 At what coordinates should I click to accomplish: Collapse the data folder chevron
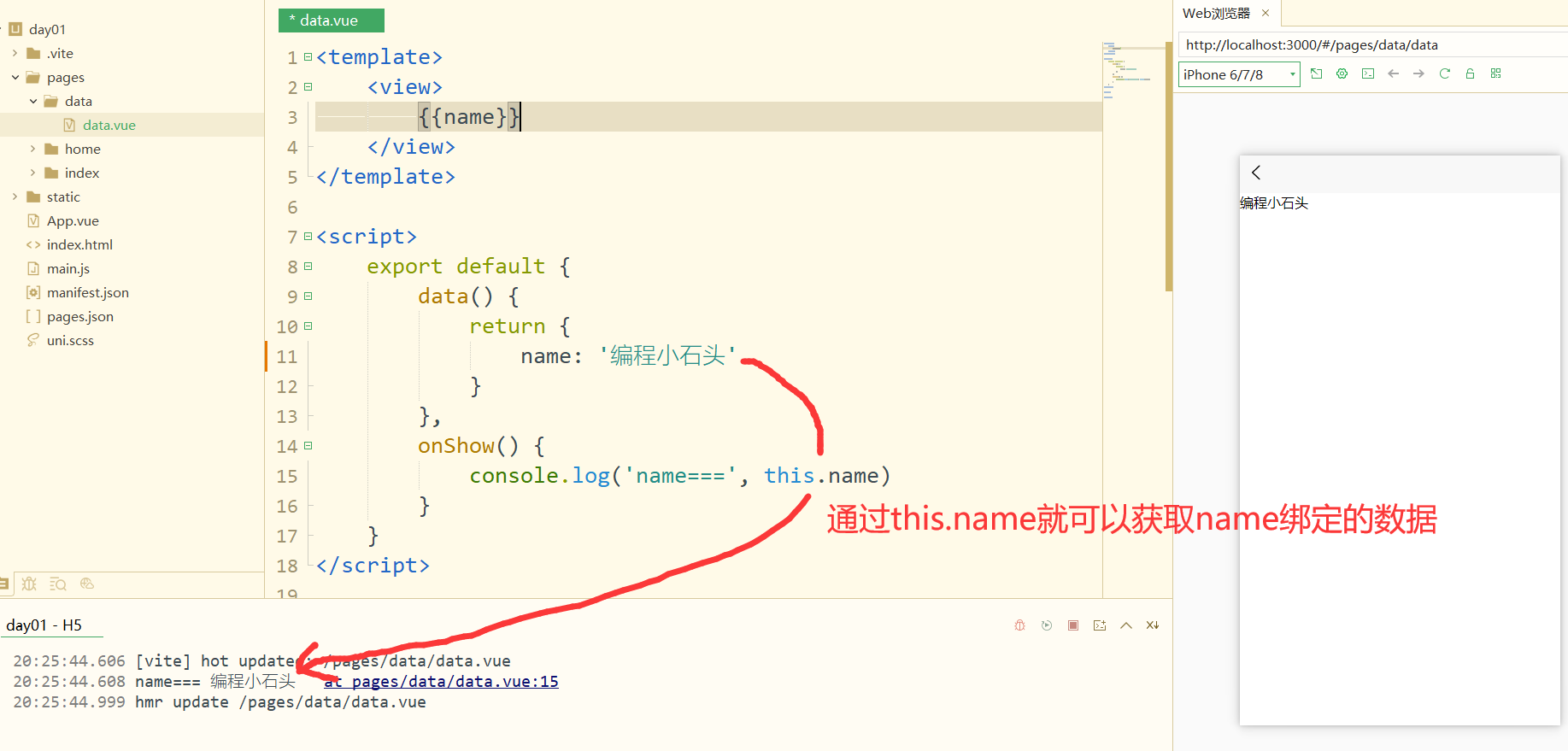(33, 101)
